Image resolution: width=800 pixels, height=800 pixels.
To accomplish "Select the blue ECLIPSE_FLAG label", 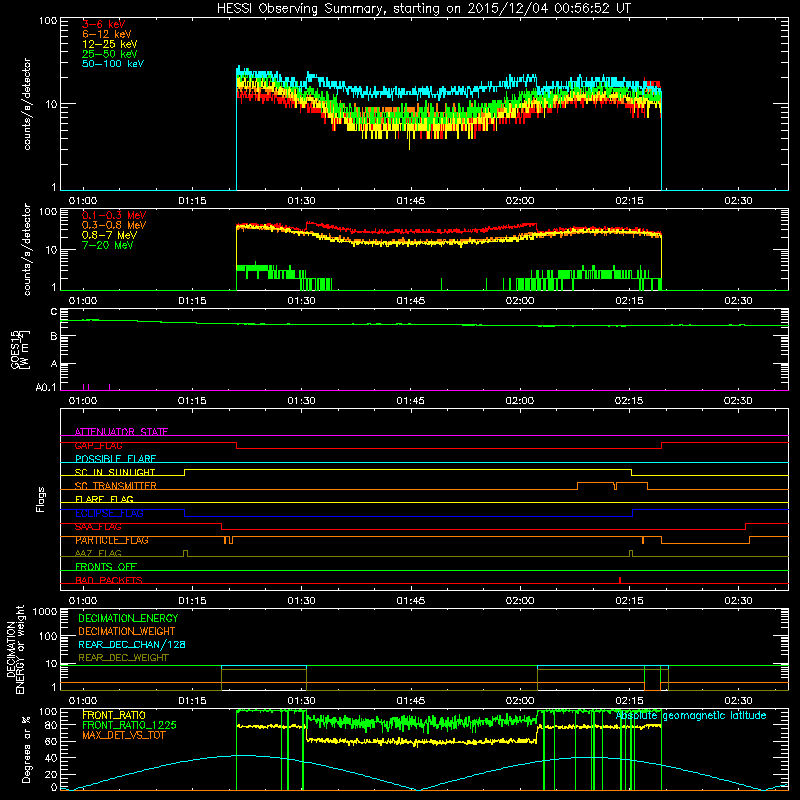I will click(x=109, y=513).
